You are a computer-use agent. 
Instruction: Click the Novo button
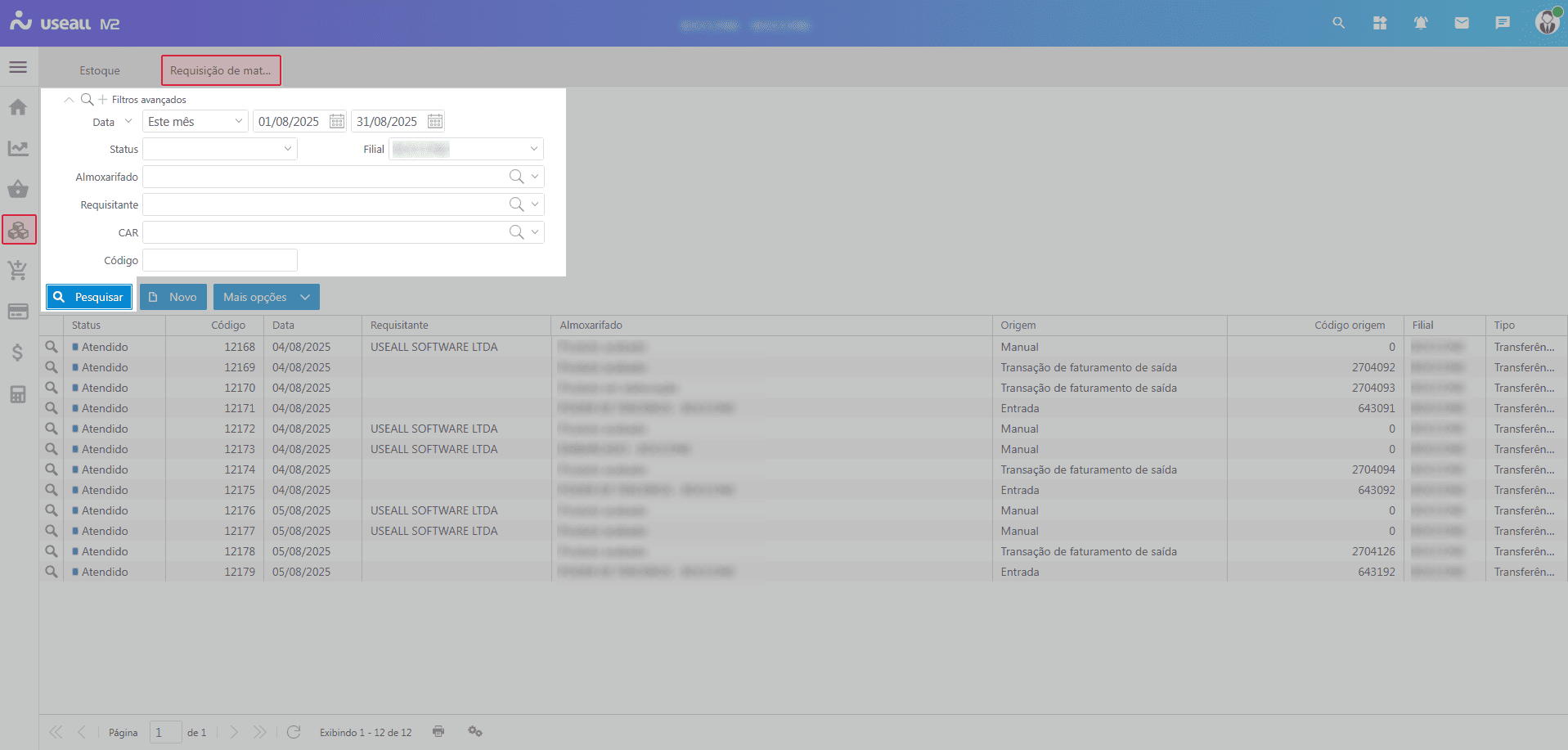tap(173, 297)
